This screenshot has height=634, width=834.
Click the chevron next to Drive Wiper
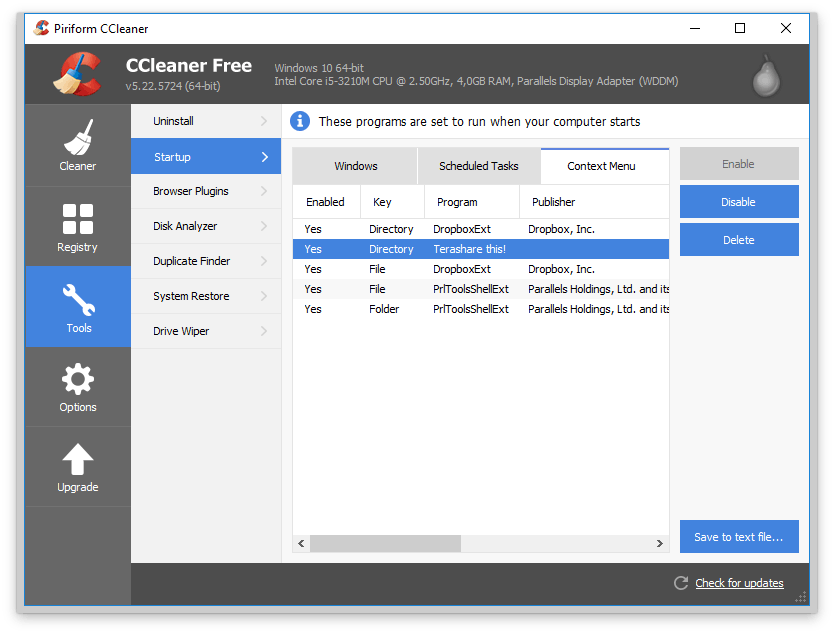(x=264, y=331)
